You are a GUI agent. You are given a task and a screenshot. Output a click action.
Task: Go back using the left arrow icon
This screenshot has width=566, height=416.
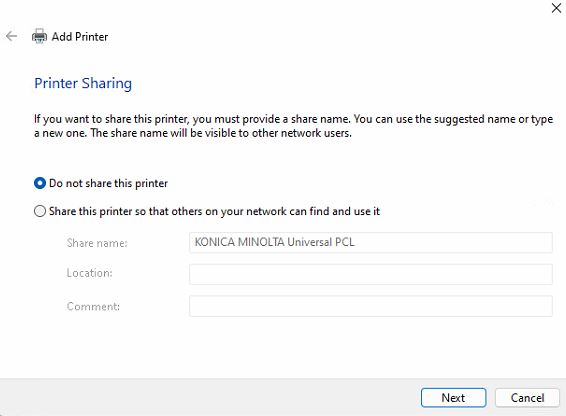click(x=12, y=36)
